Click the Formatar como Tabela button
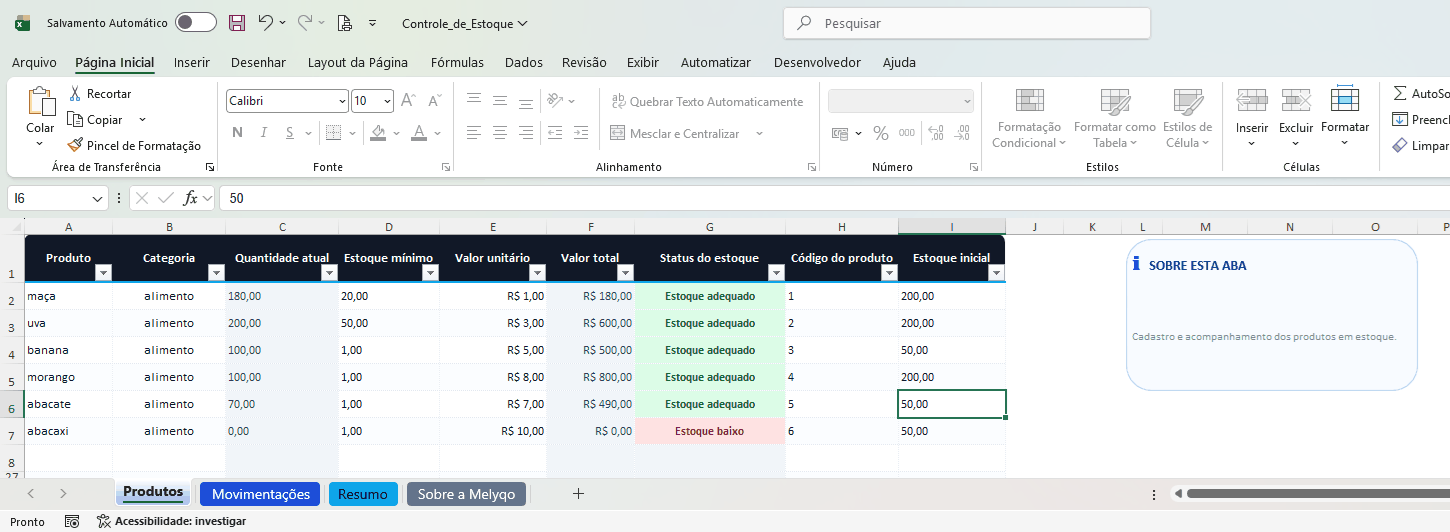This screenshot has height=532, width=1450. point(1115,118)
